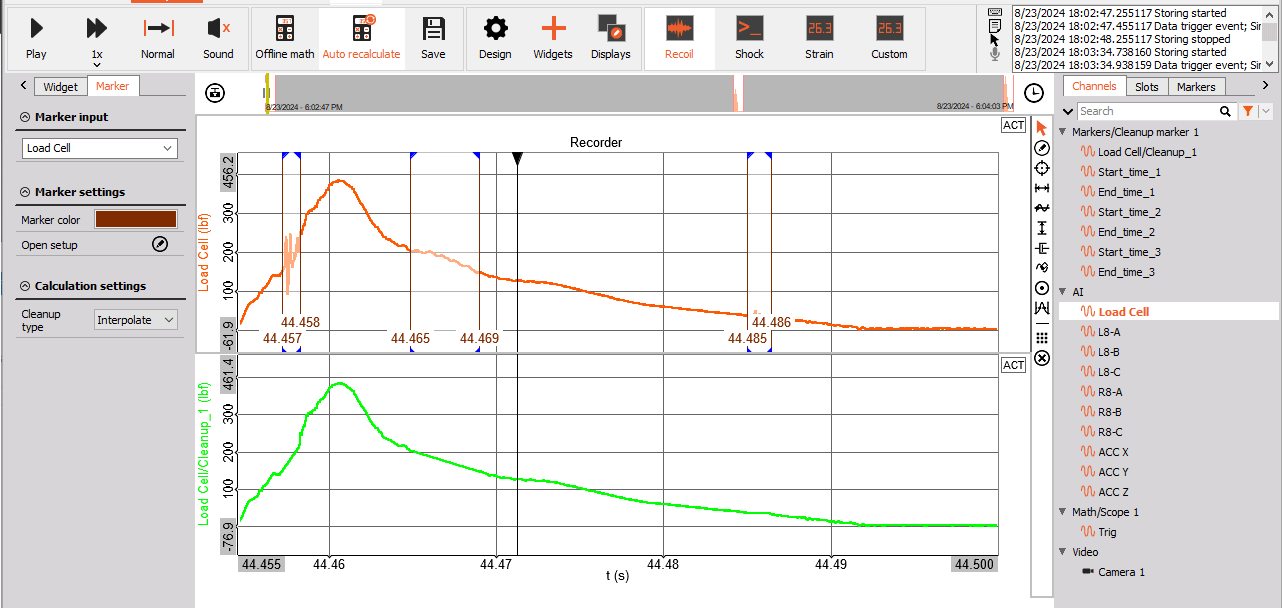Screen dimensions: 1282x608
Task: Enter Design mode
Action: pyautogui.click(x=495, y=38)
